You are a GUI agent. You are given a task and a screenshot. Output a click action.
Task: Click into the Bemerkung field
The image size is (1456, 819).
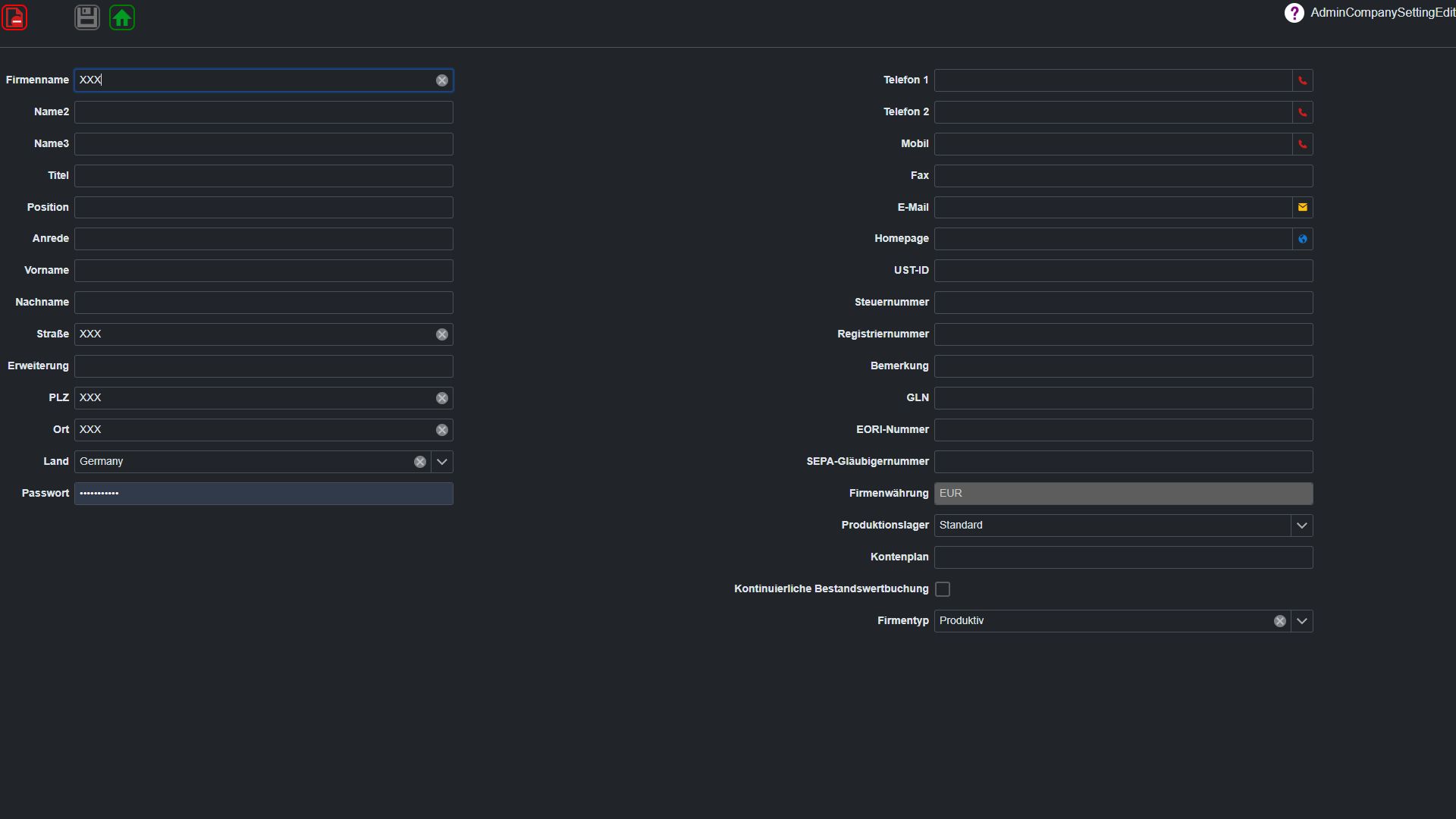click(x=1124, y=366)
